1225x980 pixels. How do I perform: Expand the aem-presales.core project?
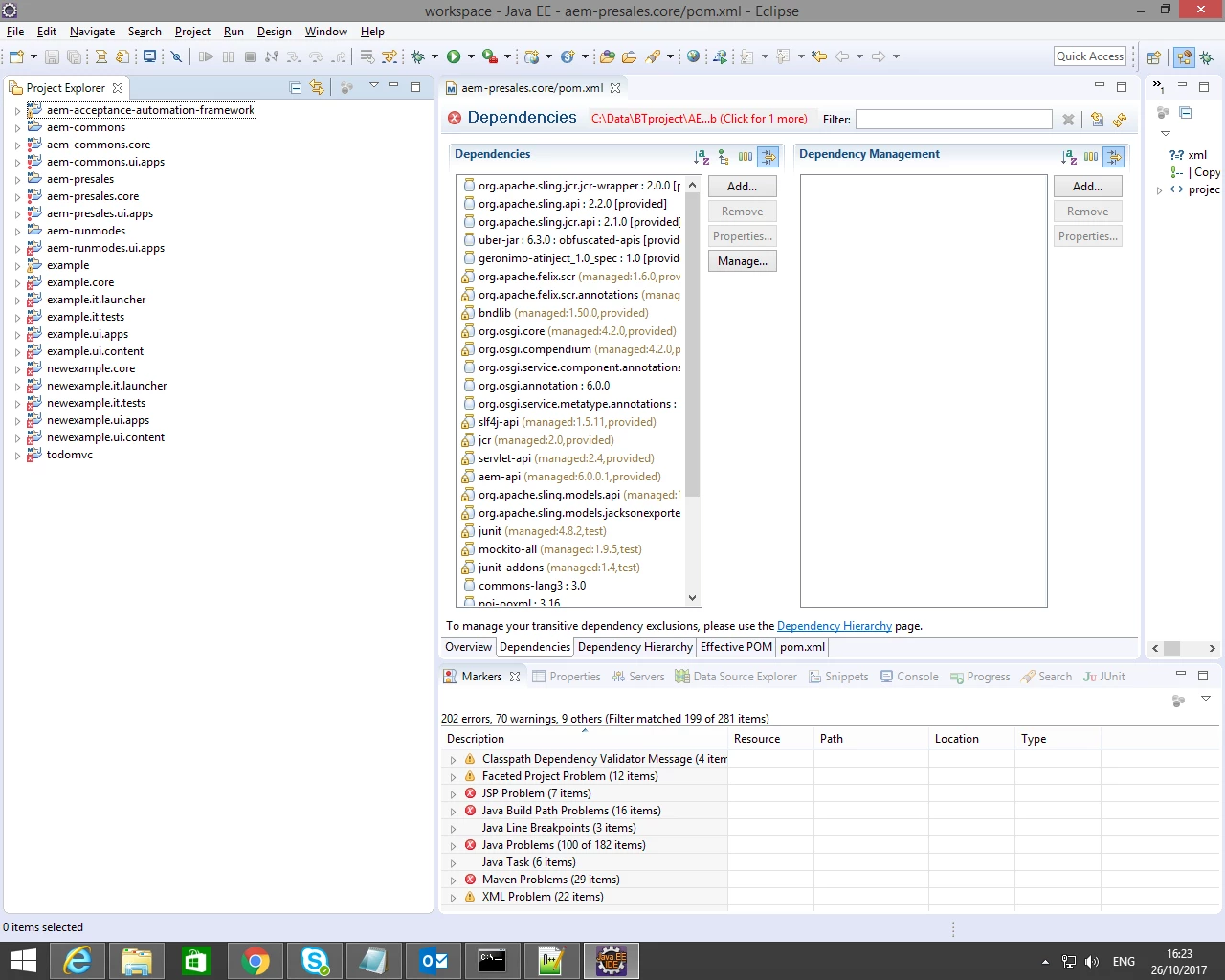point(17,197)
